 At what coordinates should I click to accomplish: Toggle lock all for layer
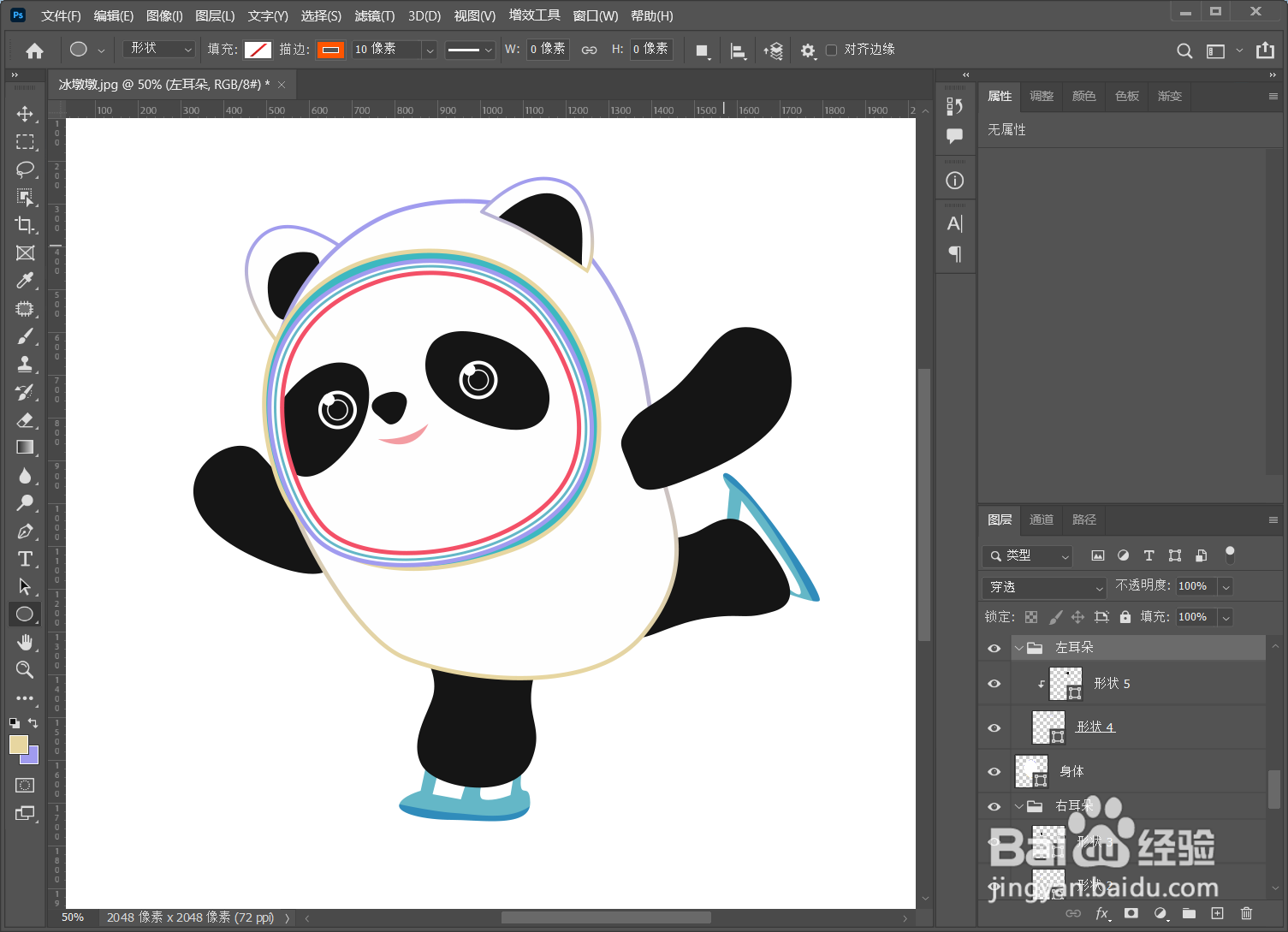point(1125,616)
